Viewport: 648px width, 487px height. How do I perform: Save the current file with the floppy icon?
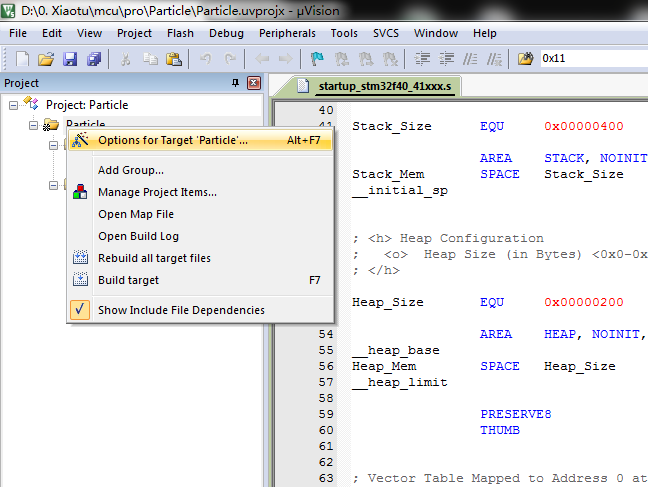(70, 59)
